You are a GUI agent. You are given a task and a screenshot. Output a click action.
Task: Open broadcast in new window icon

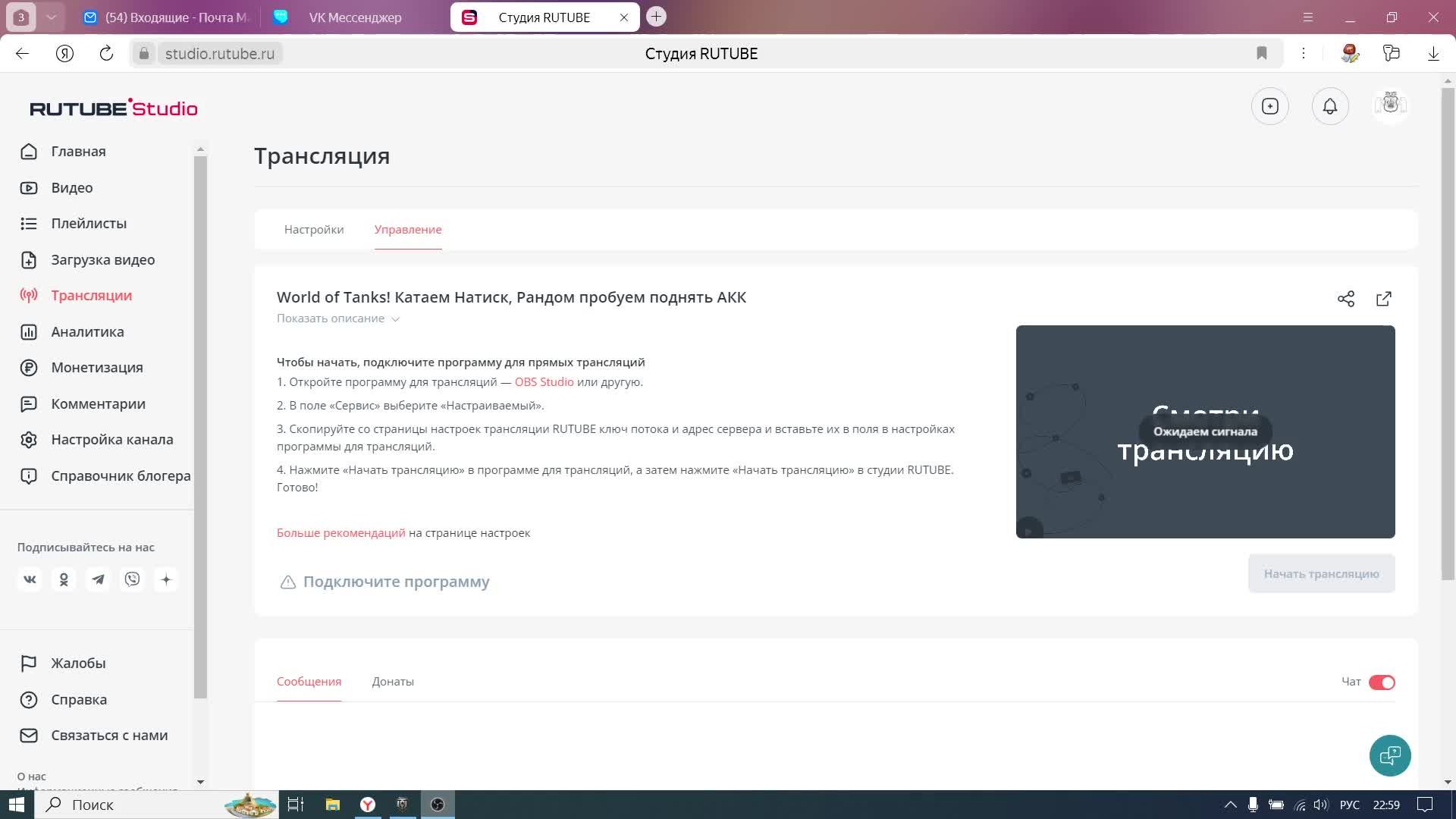click(x=1384, y=299)
